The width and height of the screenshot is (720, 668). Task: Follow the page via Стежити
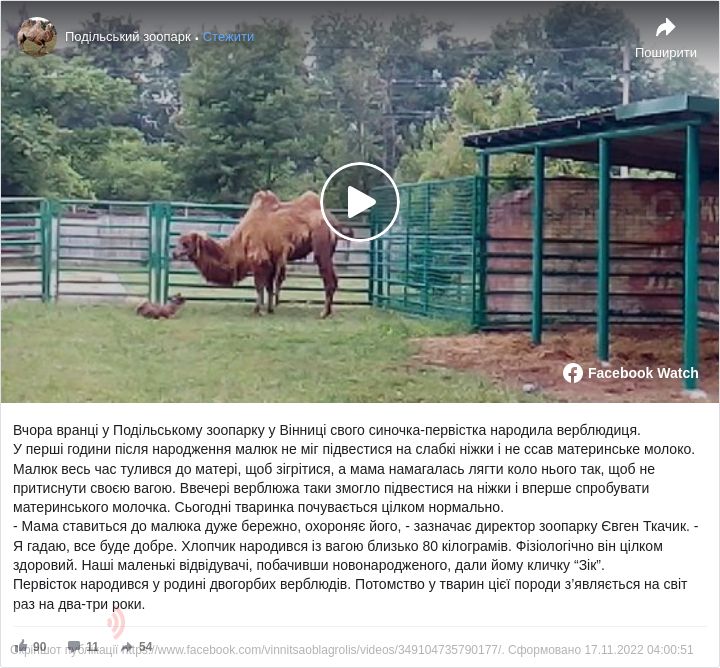[x=228, y=37]
